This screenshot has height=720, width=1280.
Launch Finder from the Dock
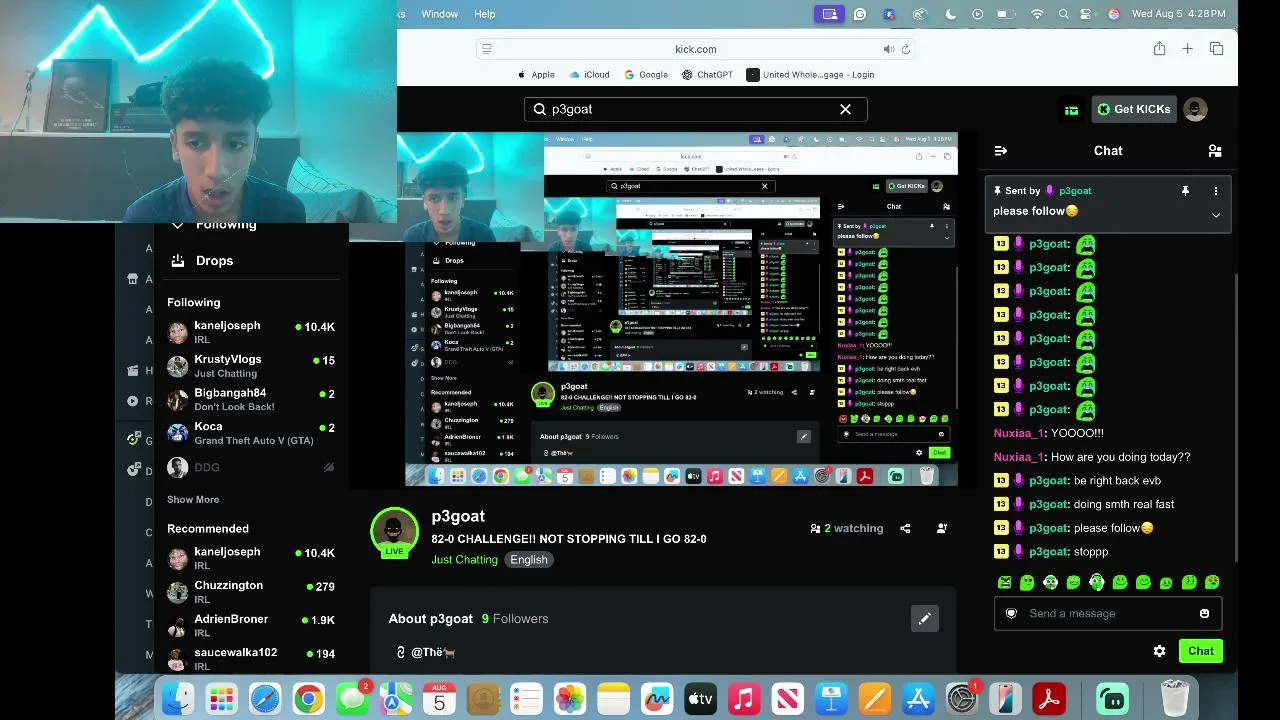tap(178, 698)
